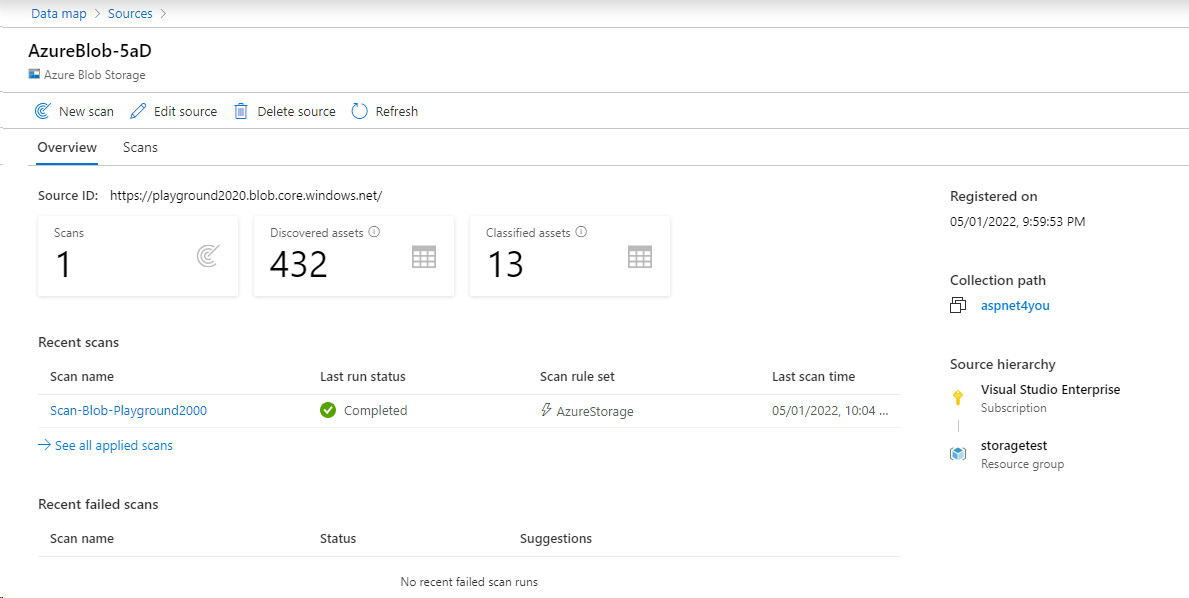Click the storagetest resource group cube icon
Viewport: 1189px width, 598px height.
958,454
